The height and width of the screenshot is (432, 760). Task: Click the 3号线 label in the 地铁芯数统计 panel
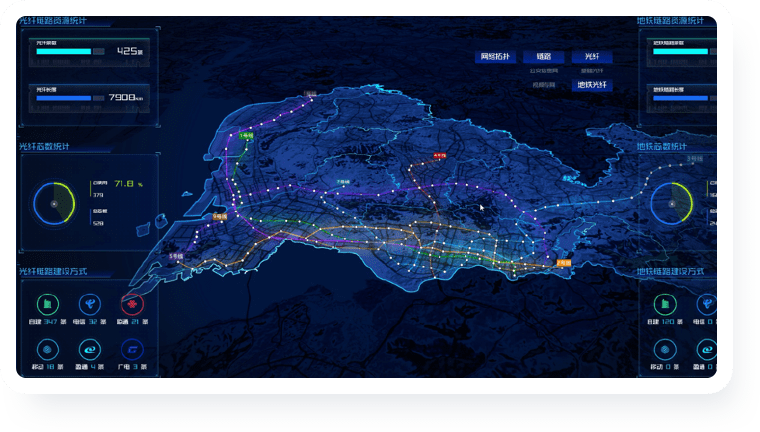click(694, 159)
